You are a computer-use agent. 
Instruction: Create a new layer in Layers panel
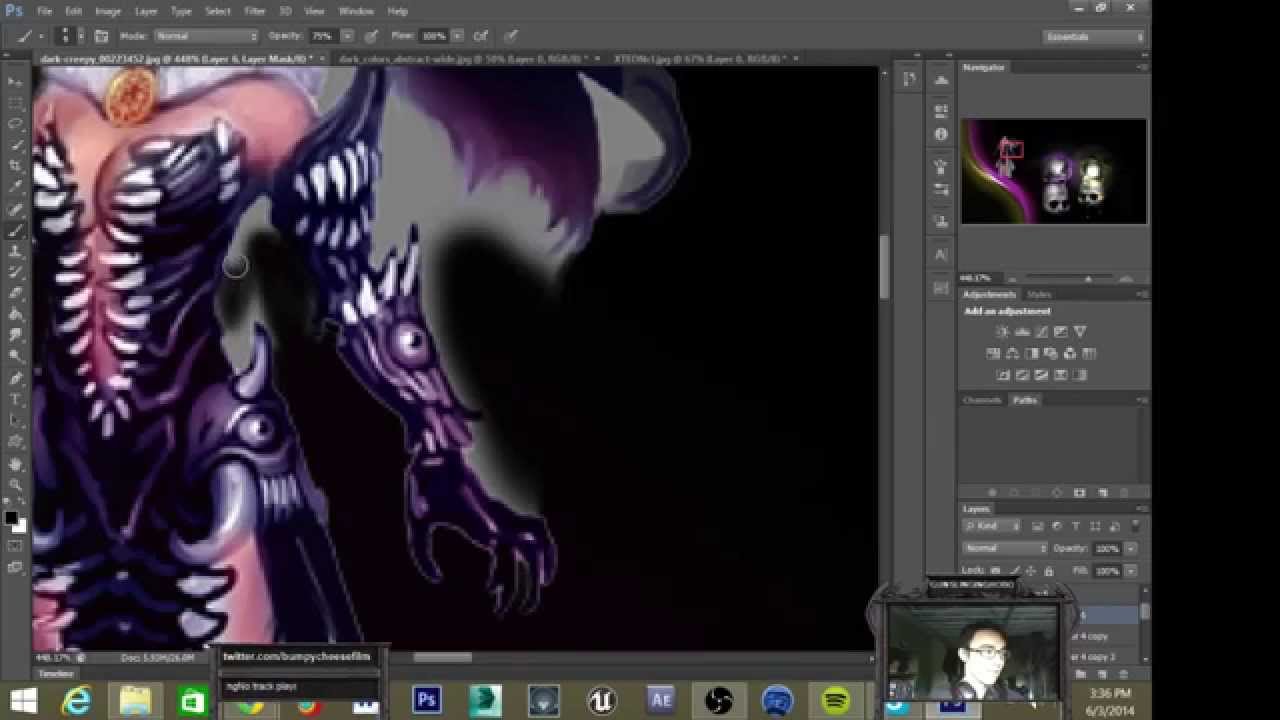click(x=1103, y=675)
